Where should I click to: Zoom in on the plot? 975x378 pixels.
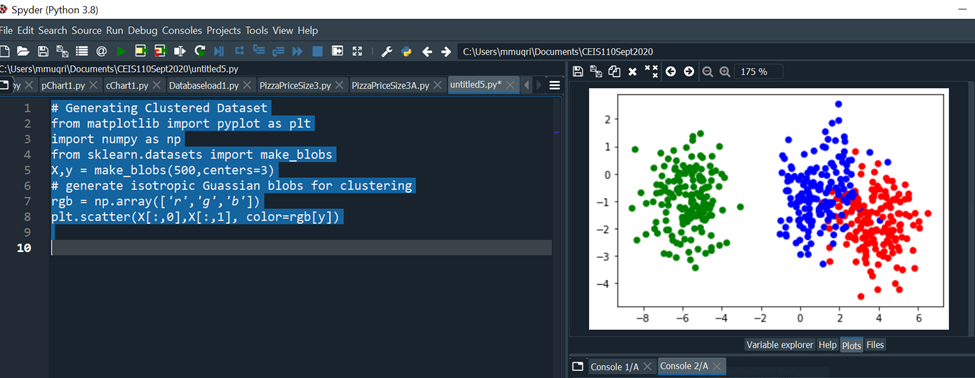724,71
